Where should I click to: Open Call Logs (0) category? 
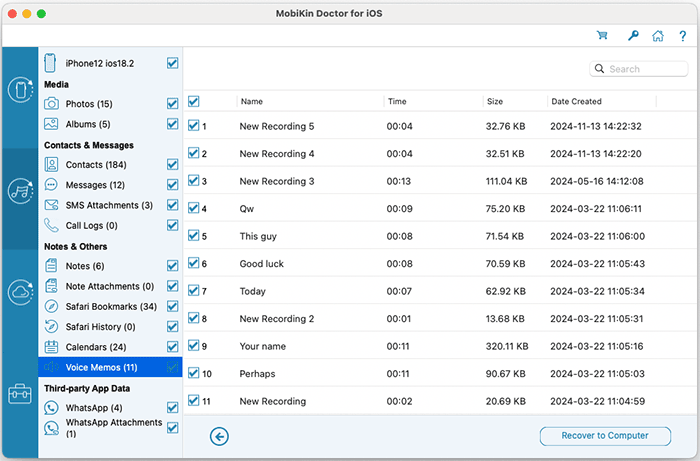coord(92,225)
